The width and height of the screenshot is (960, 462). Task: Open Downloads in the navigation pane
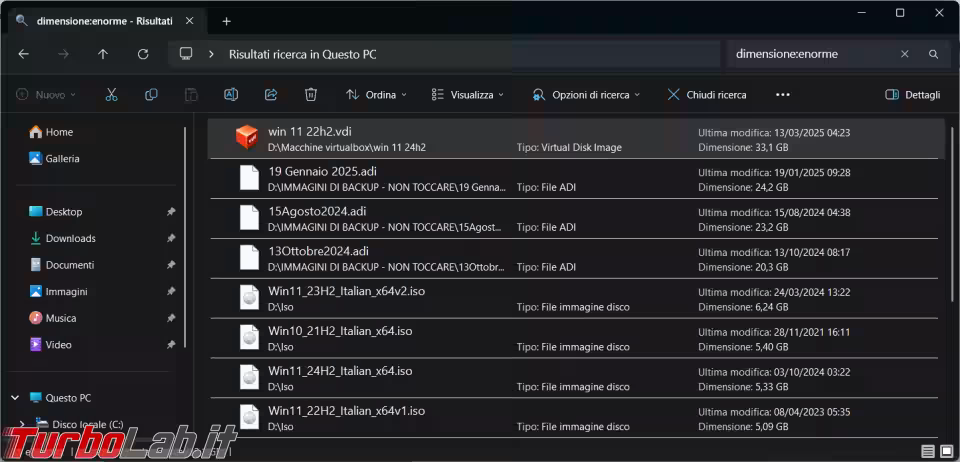(x=62, y=239)
